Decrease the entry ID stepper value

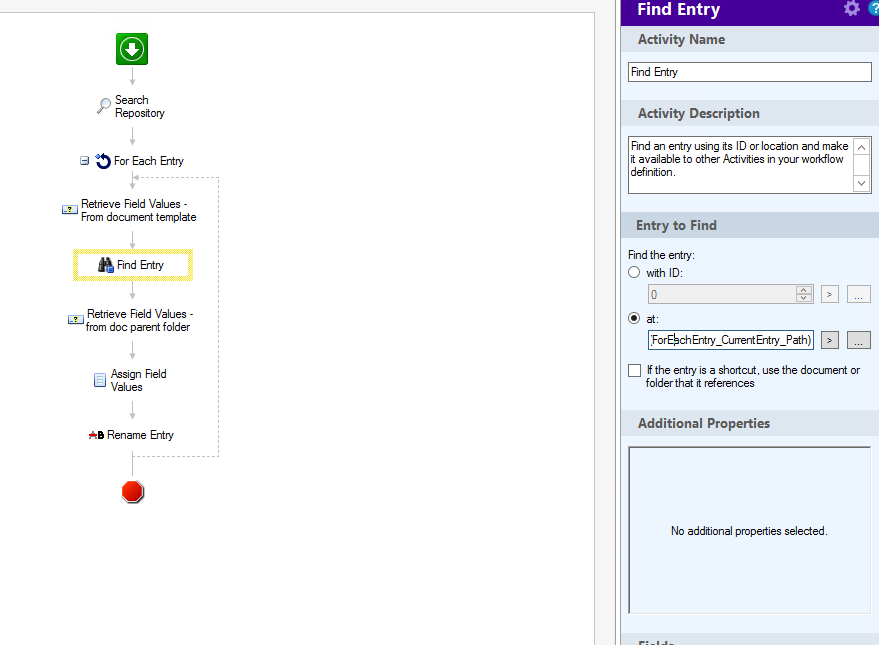click(x=804, y=298)
